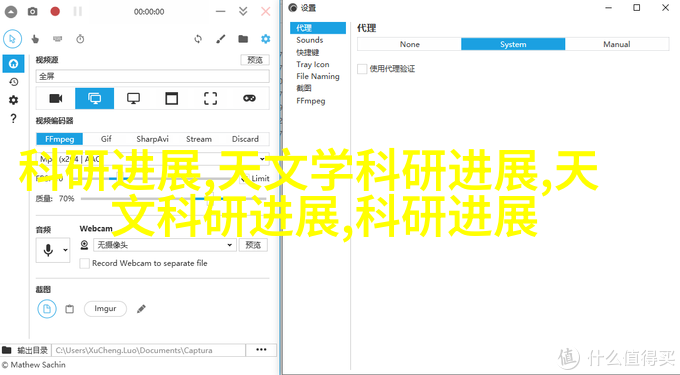
Task: Enable the proxy authentication checkbox
Action: (x=362, y=69)
